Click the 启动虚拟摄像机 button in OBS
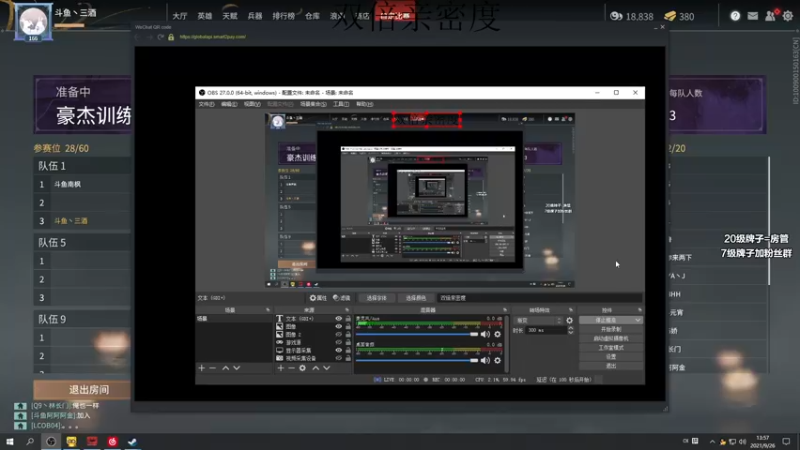Image resolution: width=800 pixels, height=450 pixels. [x=611, y=338]
